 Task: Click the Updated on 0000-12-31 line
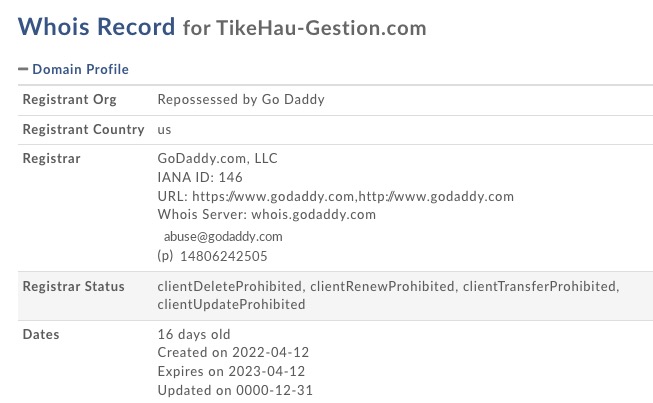pos(235,390)
